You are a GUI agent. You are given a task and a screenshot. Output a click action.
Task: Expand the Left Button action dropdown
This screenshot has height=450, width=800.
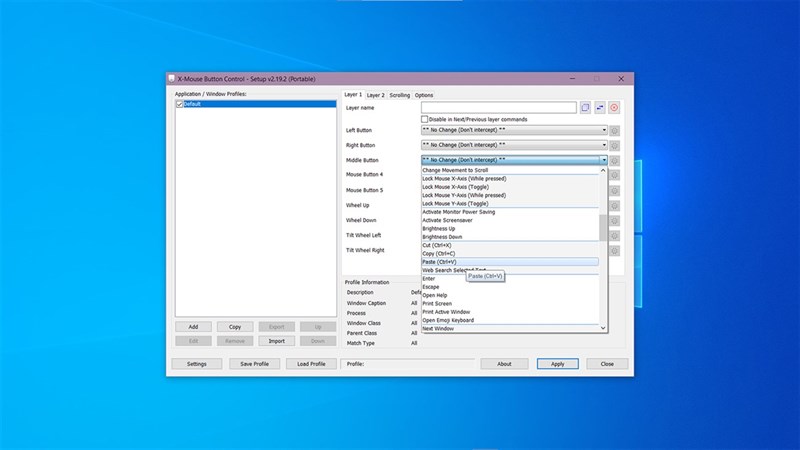click(x=604, y=130)
